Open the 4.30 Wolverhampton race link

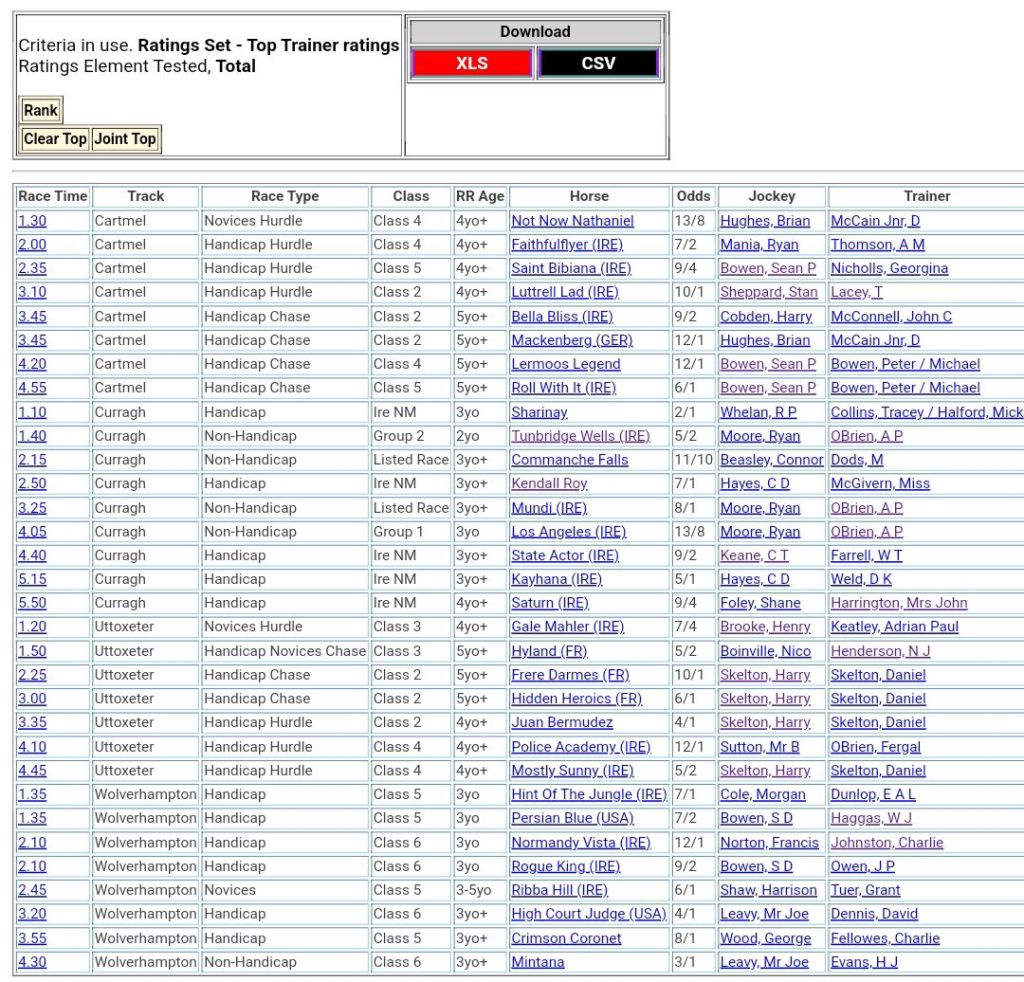tap(32, 962)
